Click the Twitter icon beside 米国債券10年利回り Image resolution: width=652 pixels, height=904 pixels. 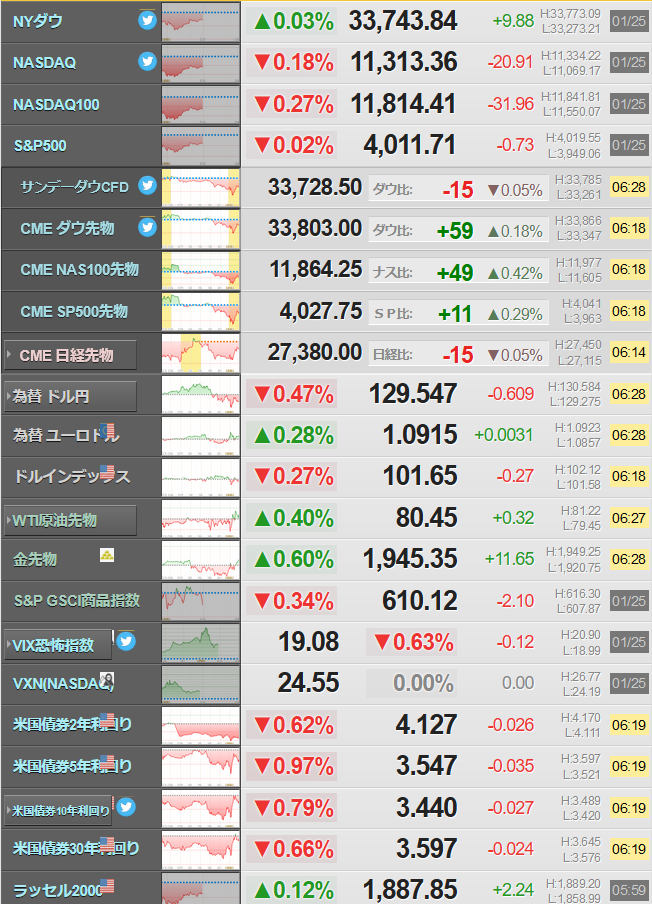pyautogui.click(x=126, y=807)
